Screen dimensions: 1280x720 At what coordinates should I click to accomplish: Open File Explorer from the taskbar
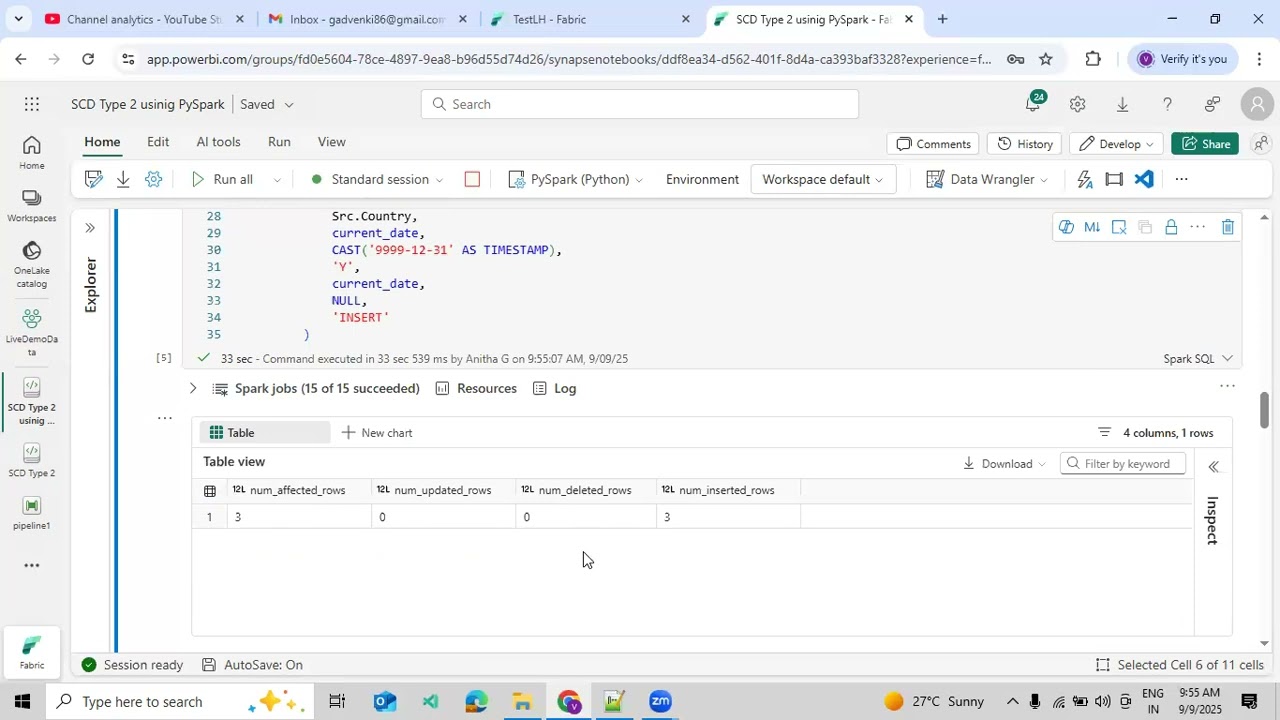pyautogui.click(x=522, y=701)
